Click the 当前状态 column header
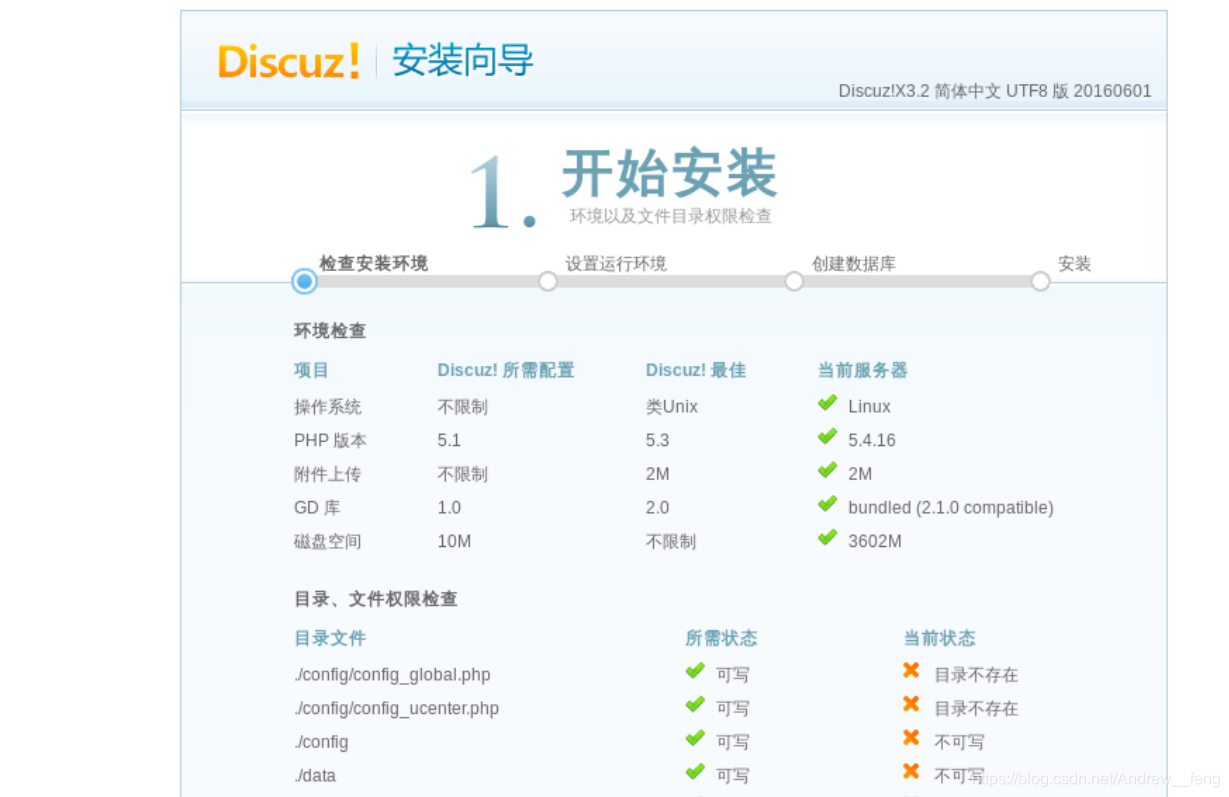The image size is (1229, 797). pyautogui.click(x=939, y=638)
